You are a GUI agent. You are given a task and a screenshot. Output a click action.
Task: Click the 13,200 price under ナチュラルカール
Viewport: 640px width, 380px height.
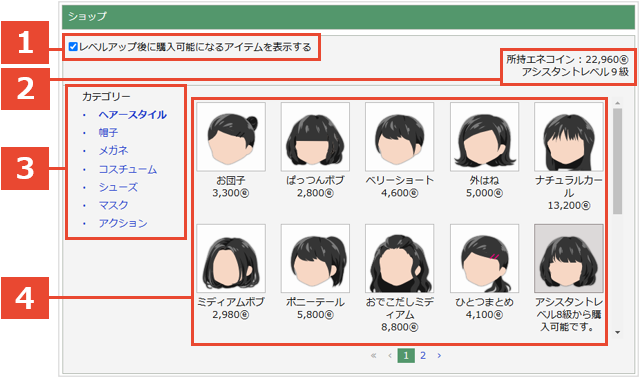(569, 205)
